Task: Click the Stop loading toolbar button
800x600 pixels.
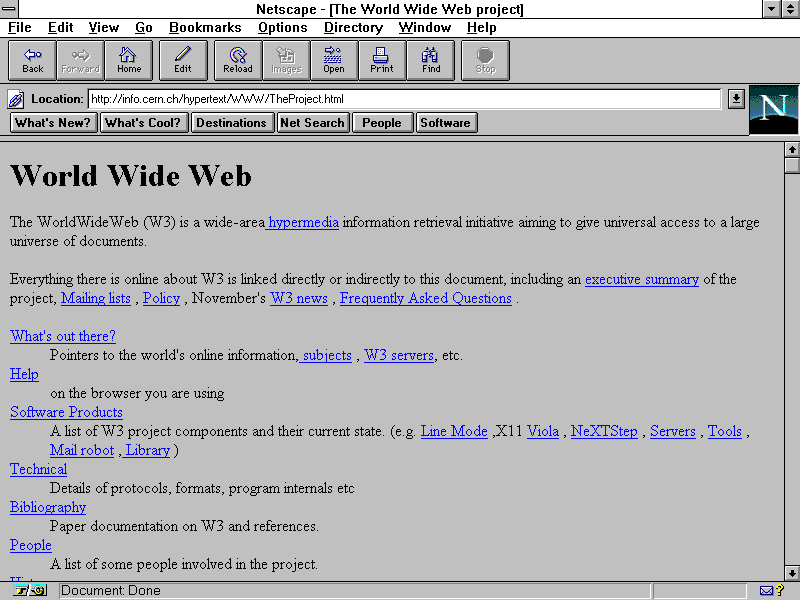Action: pos(485,61)
